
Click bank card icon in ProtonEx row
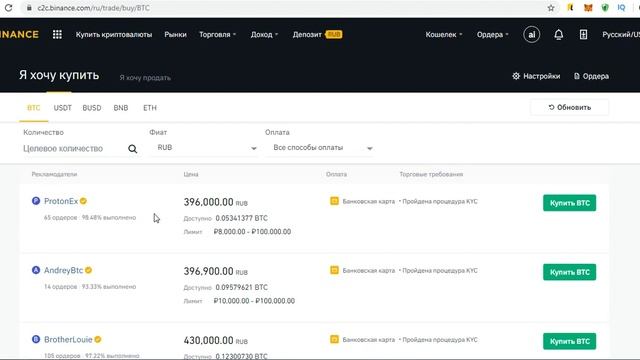click(334, 201)
